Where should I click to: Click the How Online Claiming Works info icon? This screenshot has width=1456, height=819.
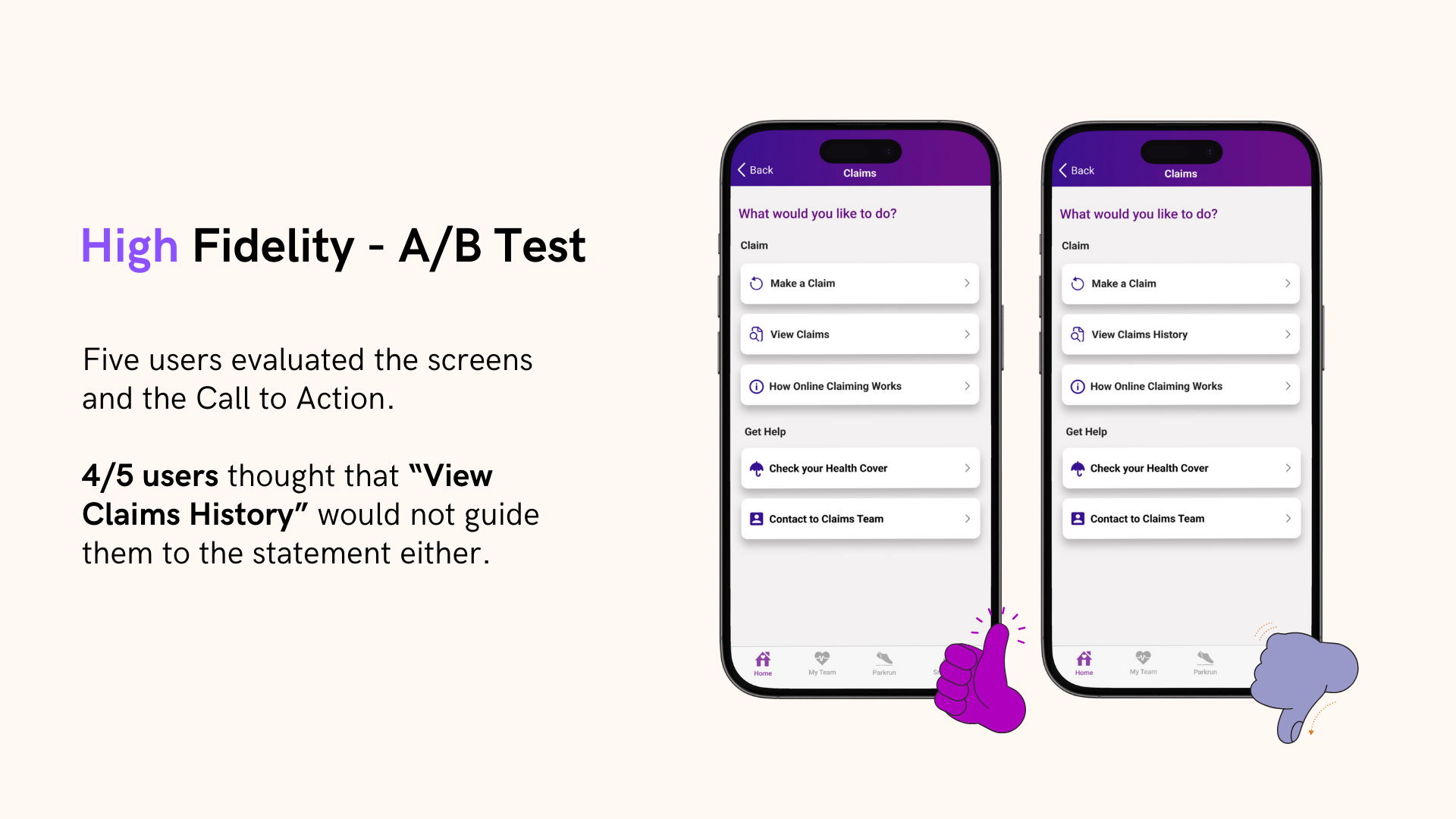click(757, 385)
